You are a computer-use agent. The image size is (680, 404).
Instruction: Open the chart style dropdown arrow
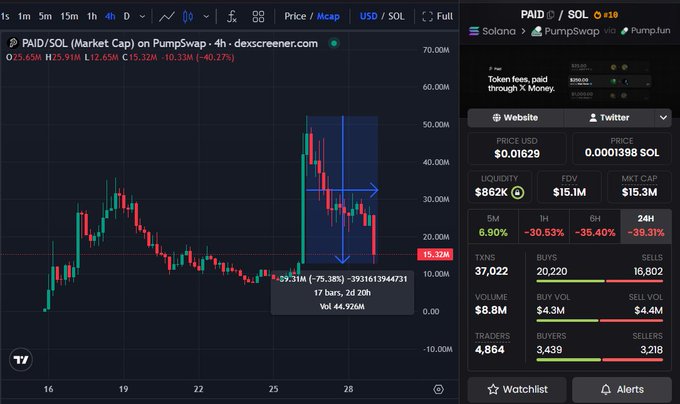click(x=206, y=16)
